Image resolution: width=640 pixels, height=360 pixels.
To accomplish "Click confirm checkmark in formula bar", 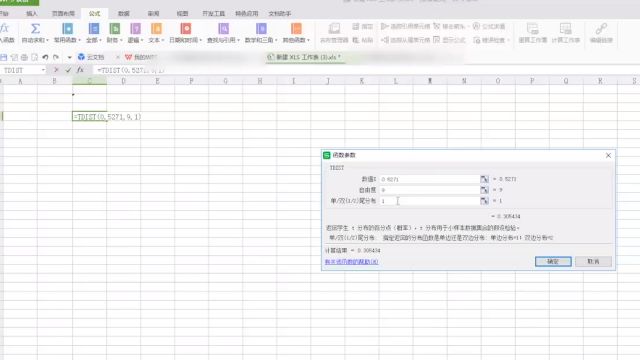I will pos(68,70).
